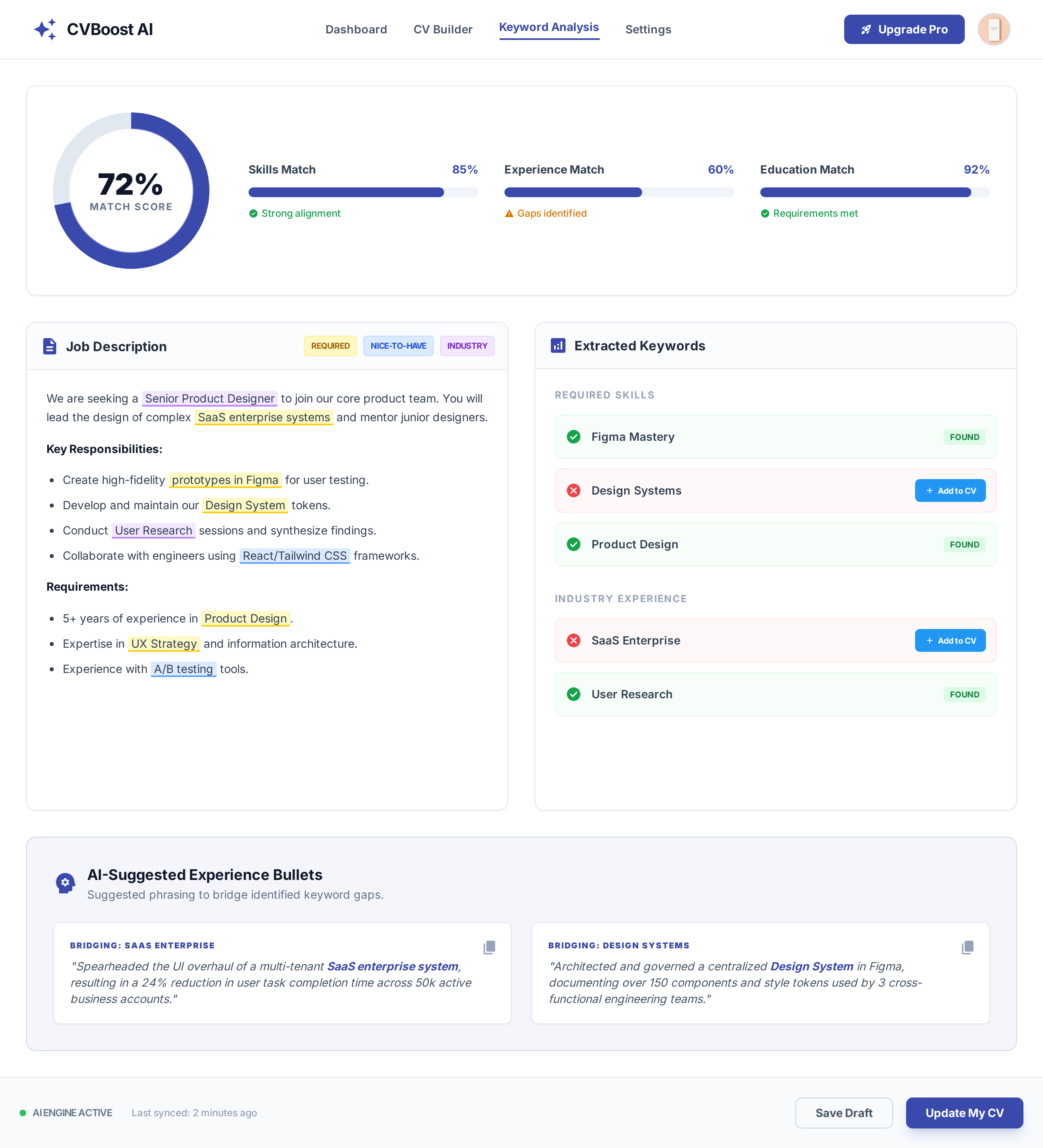Copy the Design Systems suggested bullet
This screenshot has height=1148, width=1043.
967,947
